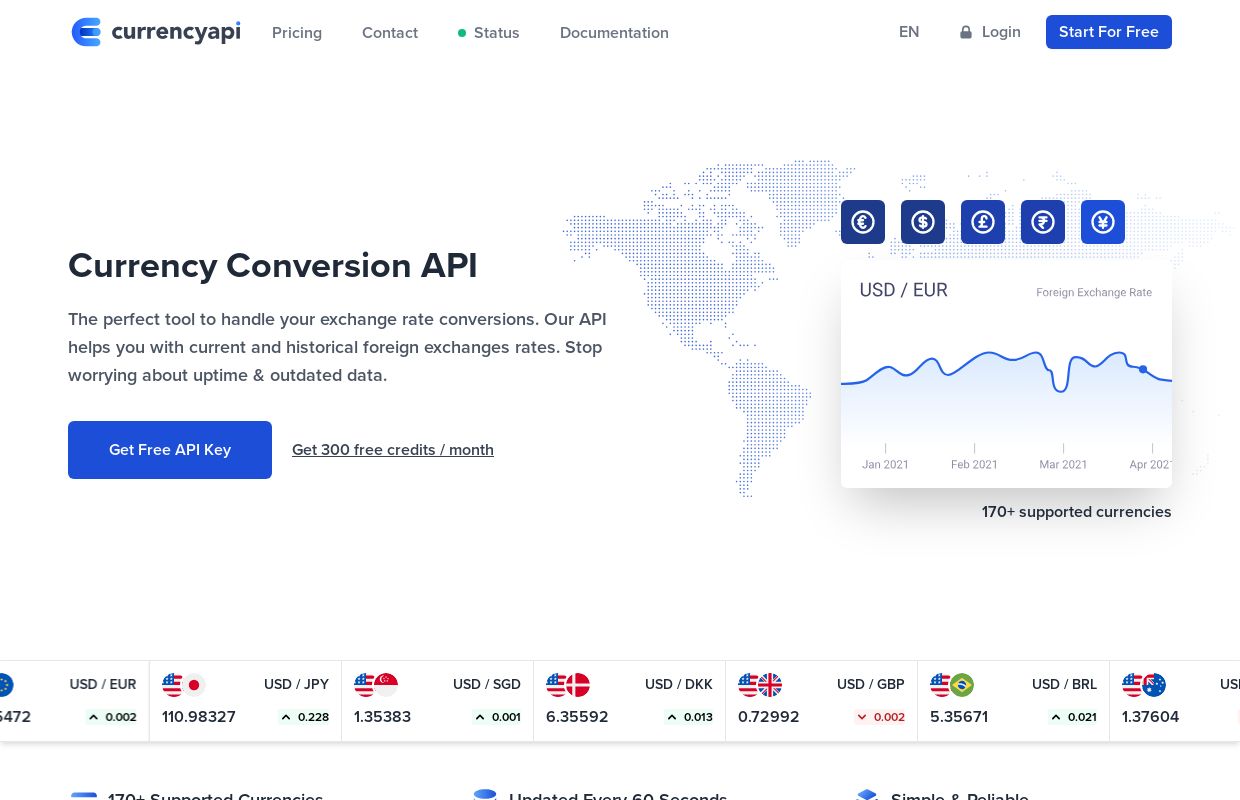Click the currencyapi logo
Screen dimensions: 1240x800
tap(156, 32)
